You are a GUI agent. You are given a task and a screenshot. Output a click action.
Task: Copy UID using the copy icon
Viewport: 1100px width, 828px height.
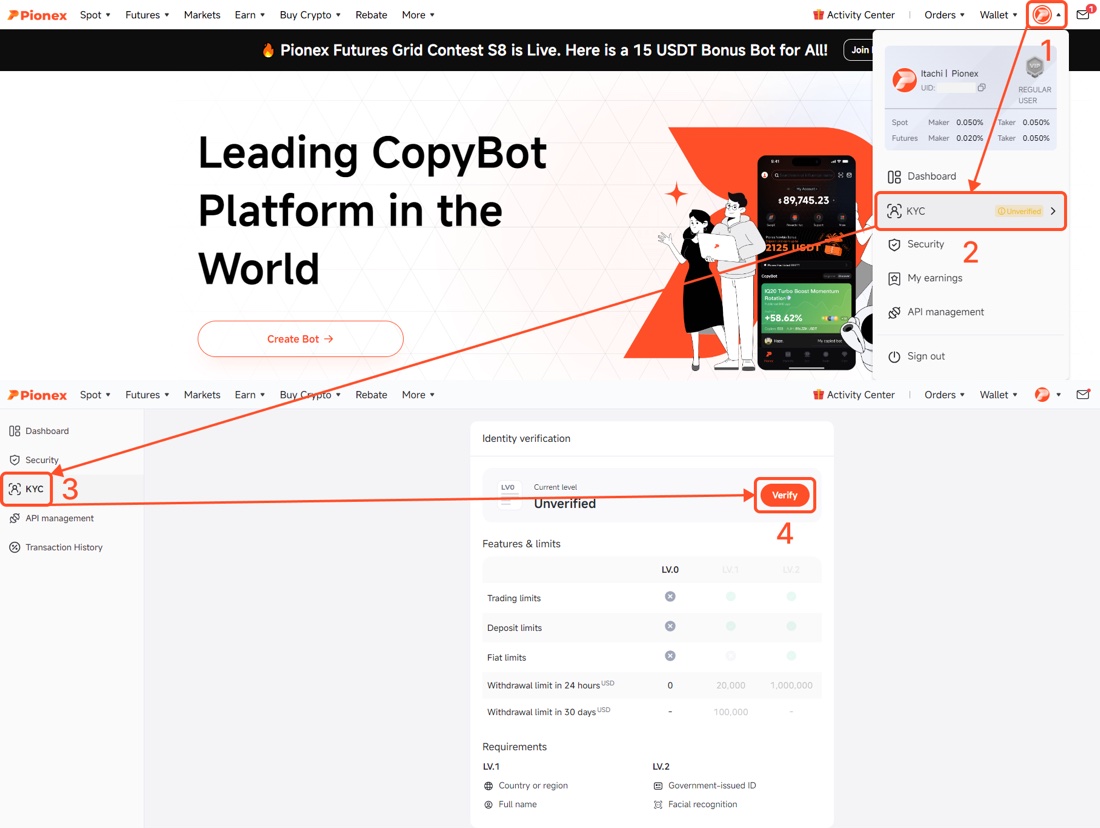981,88
